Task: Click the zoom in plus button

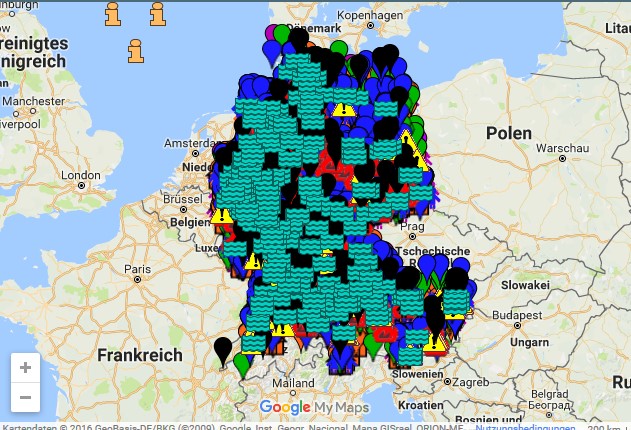Action: click(x=25, y=367)
